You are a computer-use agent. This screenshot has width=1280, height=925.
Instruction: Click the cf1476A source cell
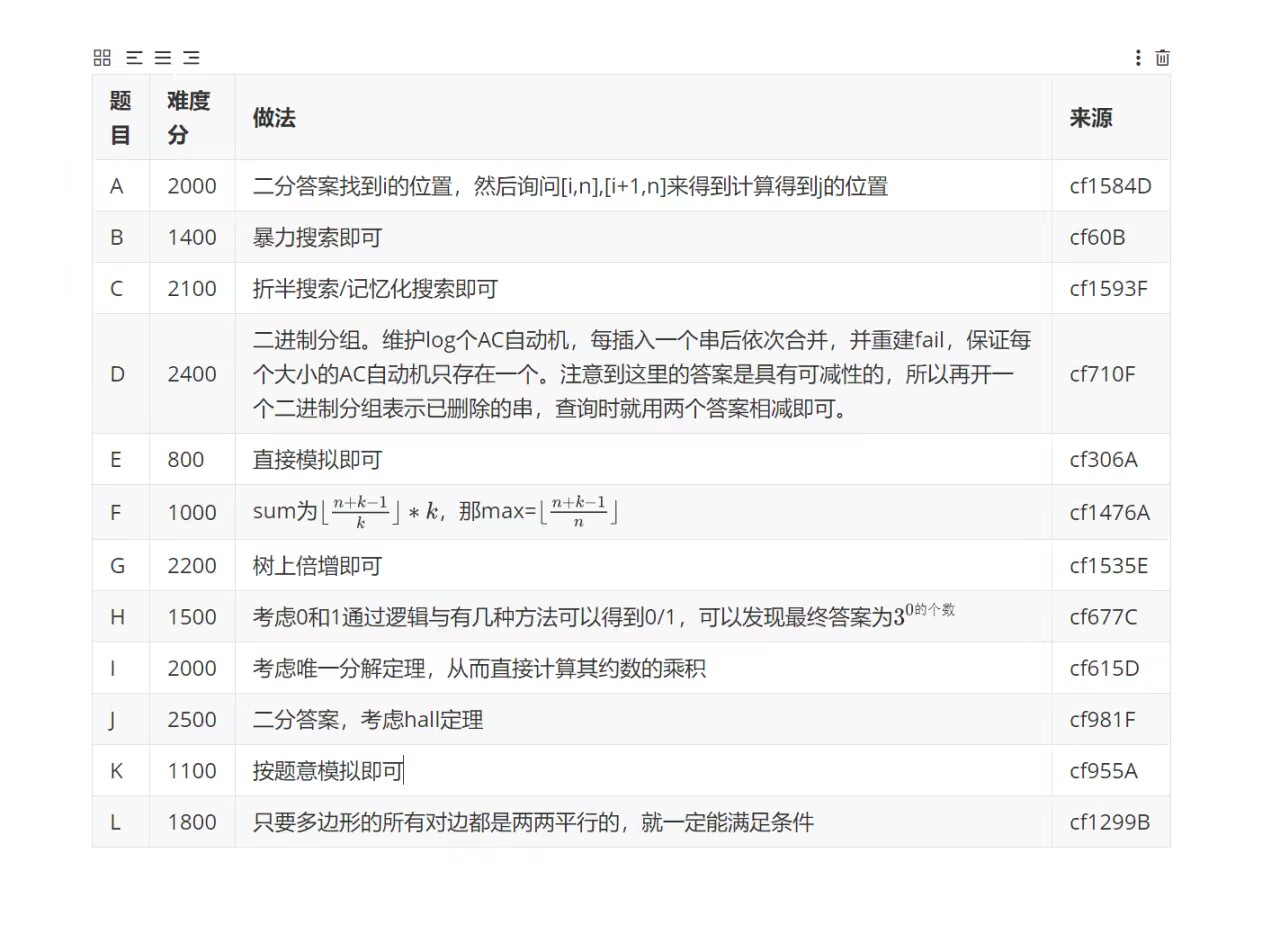click(x=1111, y=513)
